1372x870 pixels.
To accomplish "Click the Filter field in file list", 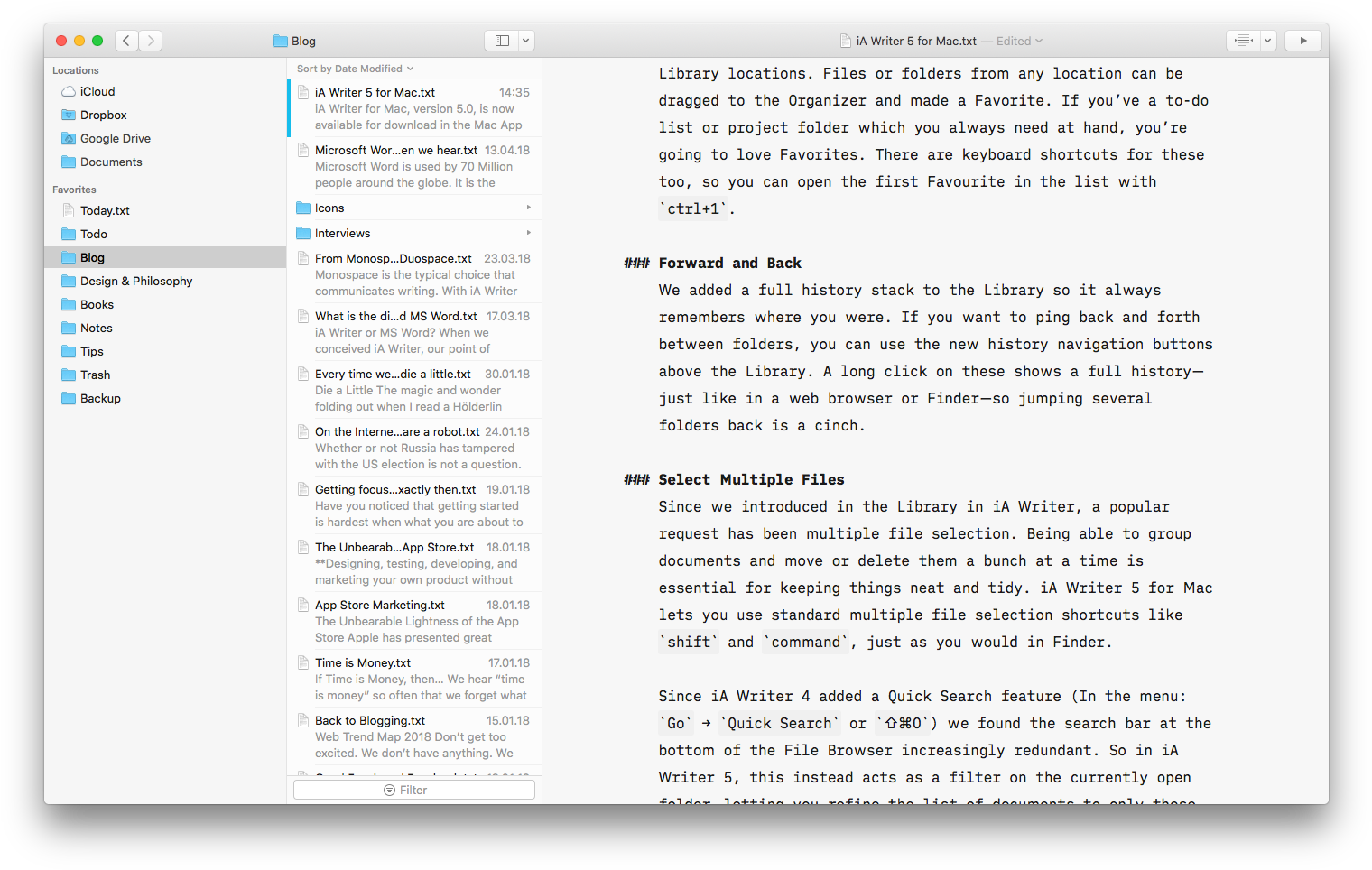I will click(414, 790).
